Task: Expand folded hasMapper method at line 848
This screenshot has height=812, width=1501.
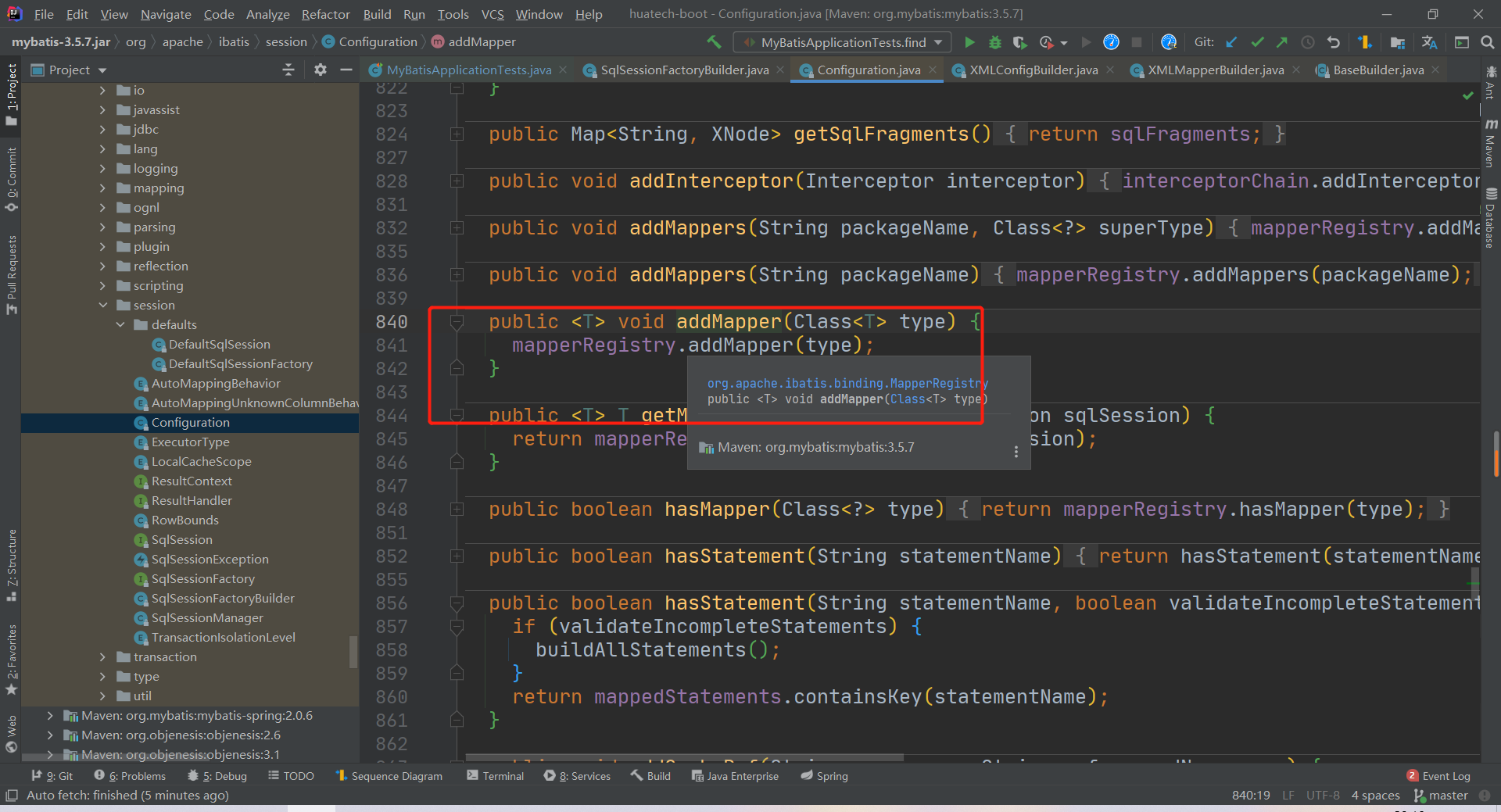Action: tap(457, 510)
